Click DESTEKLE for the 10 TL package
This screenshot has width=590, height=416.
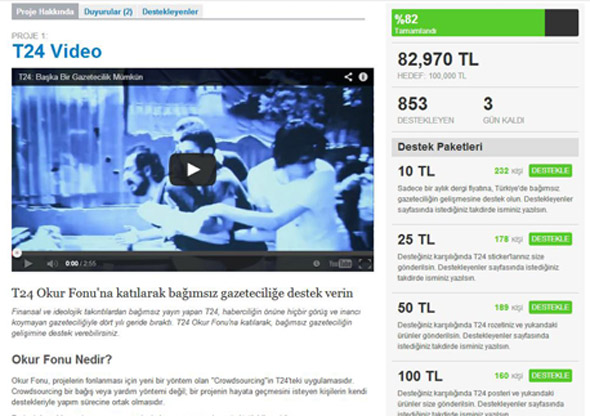pos(550,171)
